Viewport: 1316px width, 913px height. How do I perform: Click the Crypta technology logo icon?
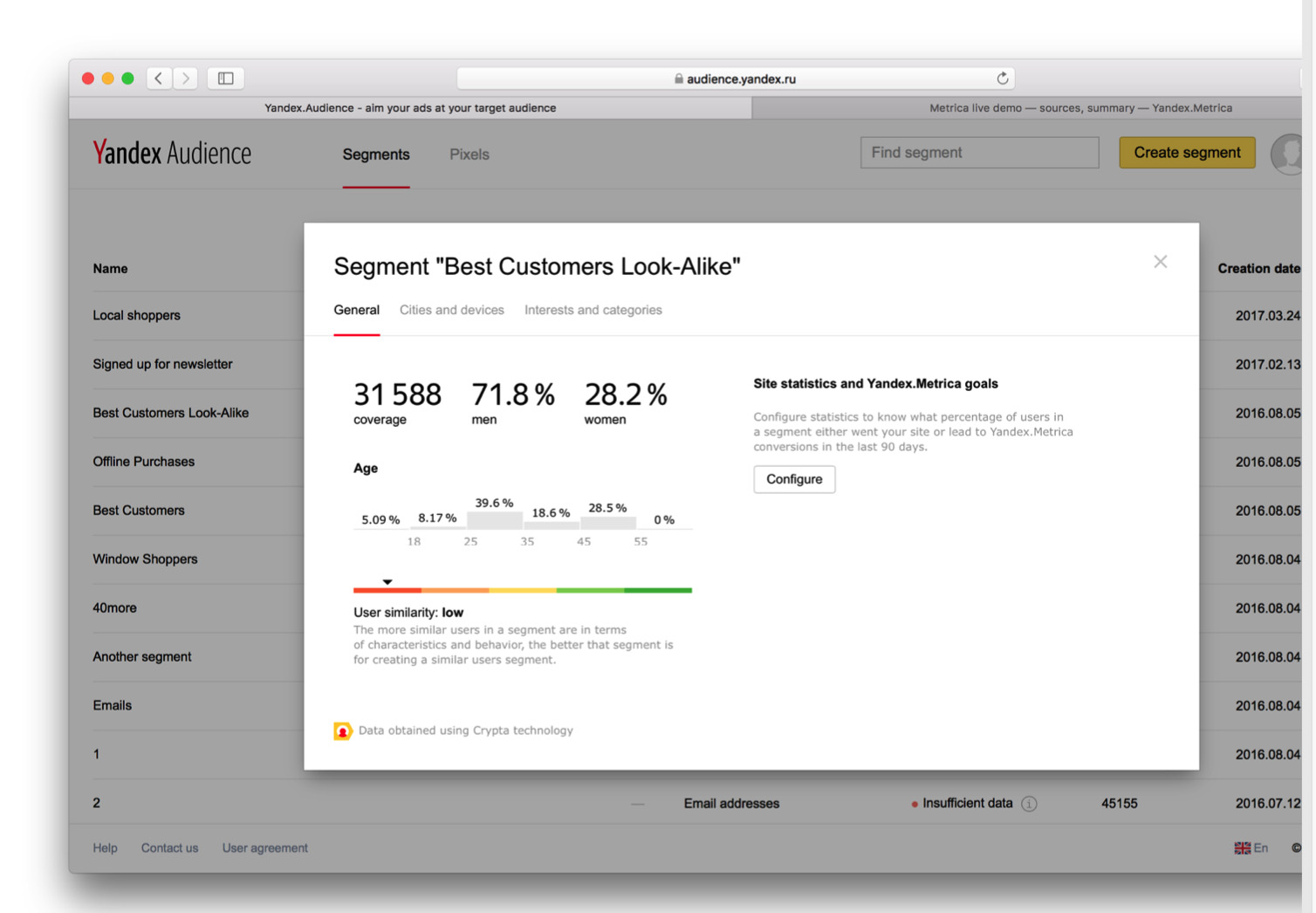(342, 731)
